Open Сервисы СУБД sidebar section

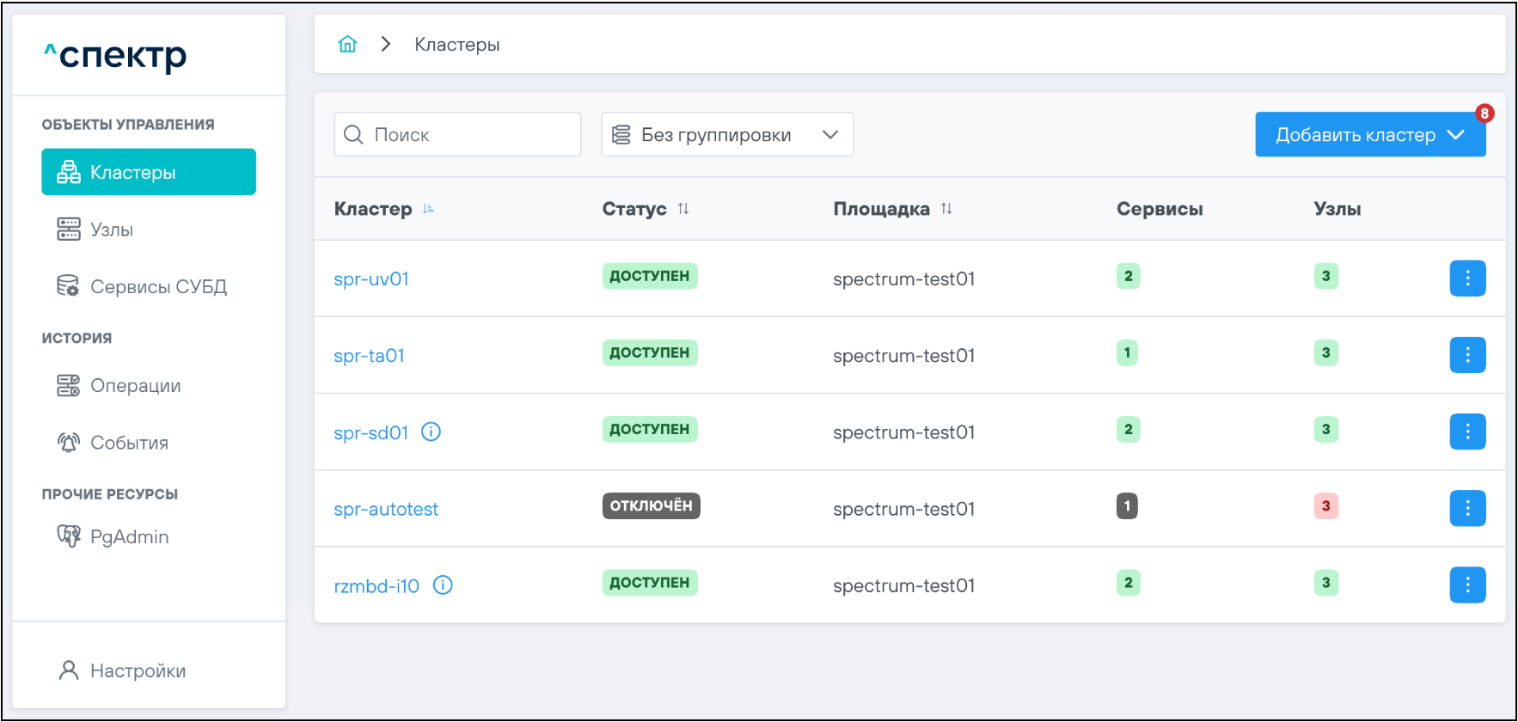[x=158, y=287]
